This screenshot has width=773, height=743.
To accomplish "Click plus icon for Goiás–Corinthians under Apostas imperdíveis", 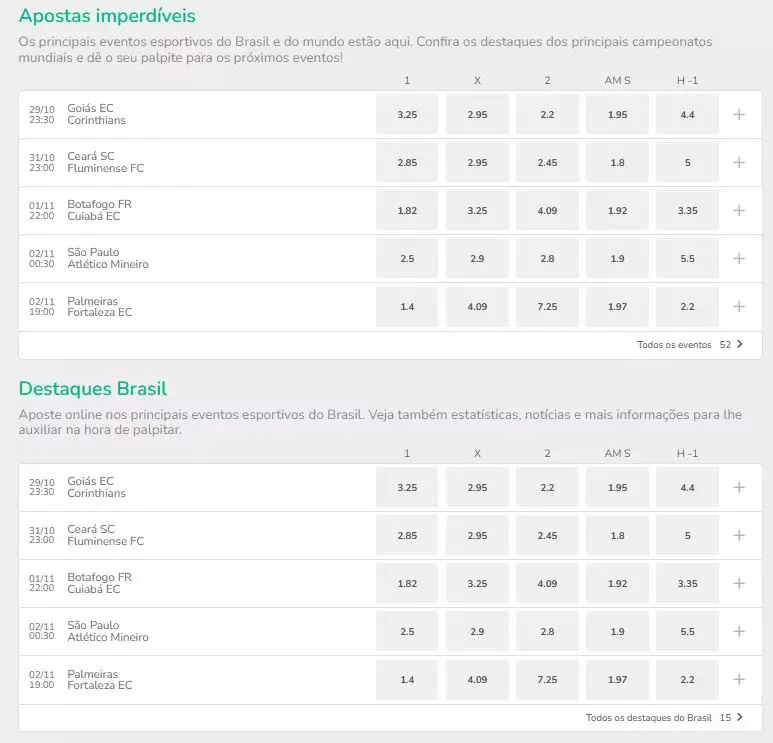I will pos(739,114).
